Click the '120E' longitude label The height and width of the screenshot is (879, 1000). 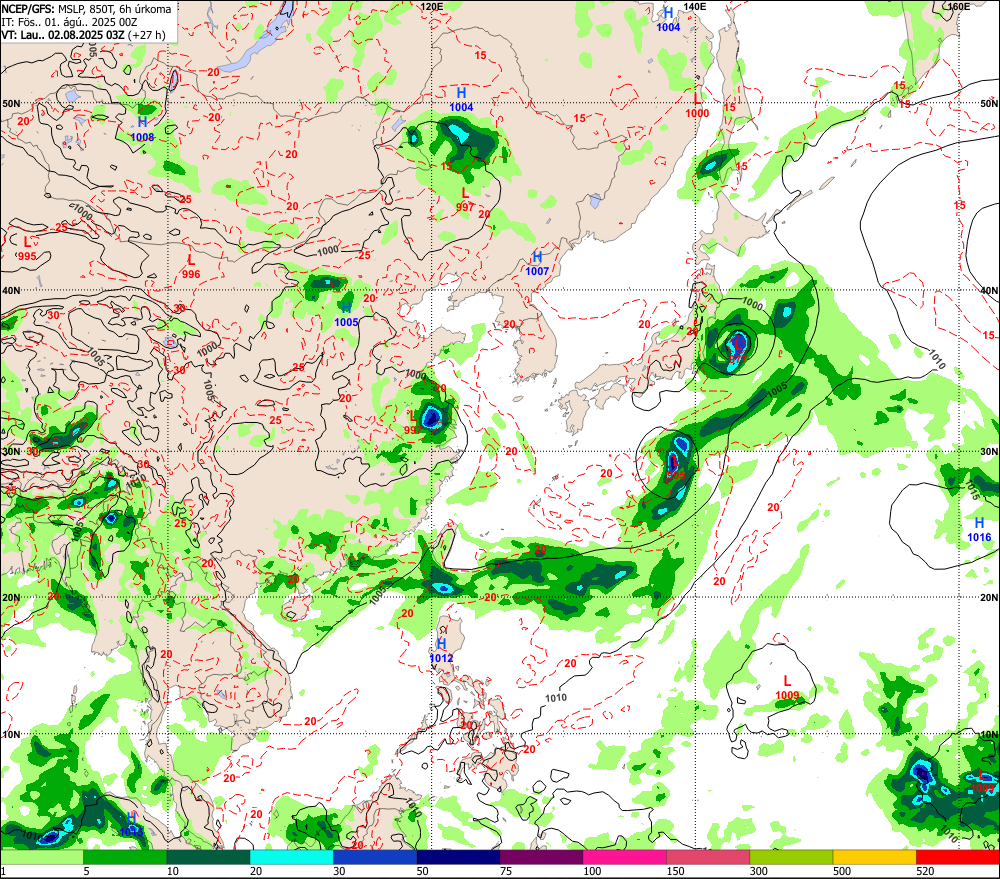[432, 6]
